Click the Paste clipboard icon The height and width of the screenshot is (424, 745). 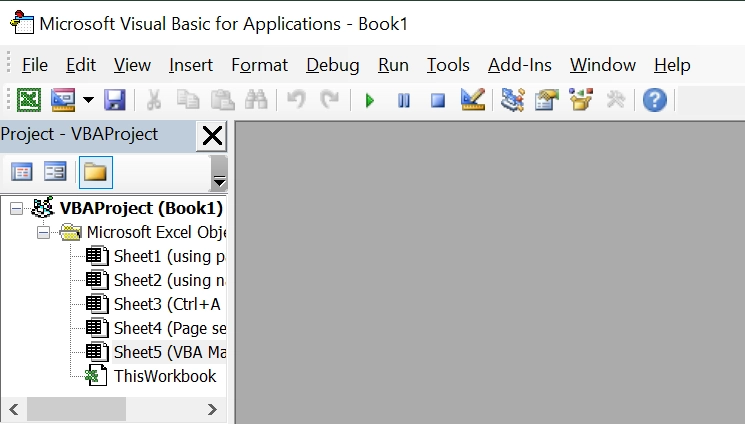tap(222, 100)
